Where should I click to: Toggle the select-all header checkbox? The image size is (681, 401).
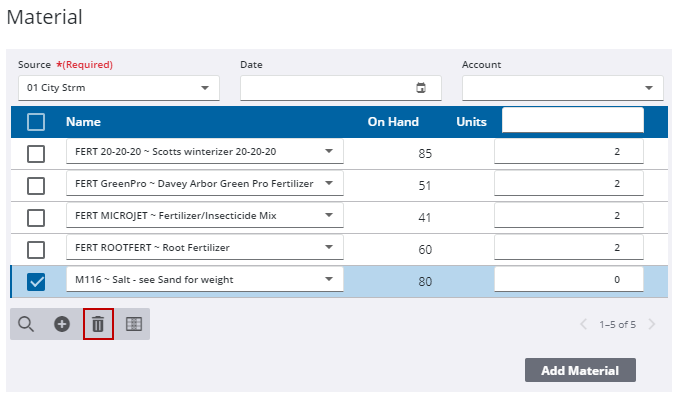[36, 122]
